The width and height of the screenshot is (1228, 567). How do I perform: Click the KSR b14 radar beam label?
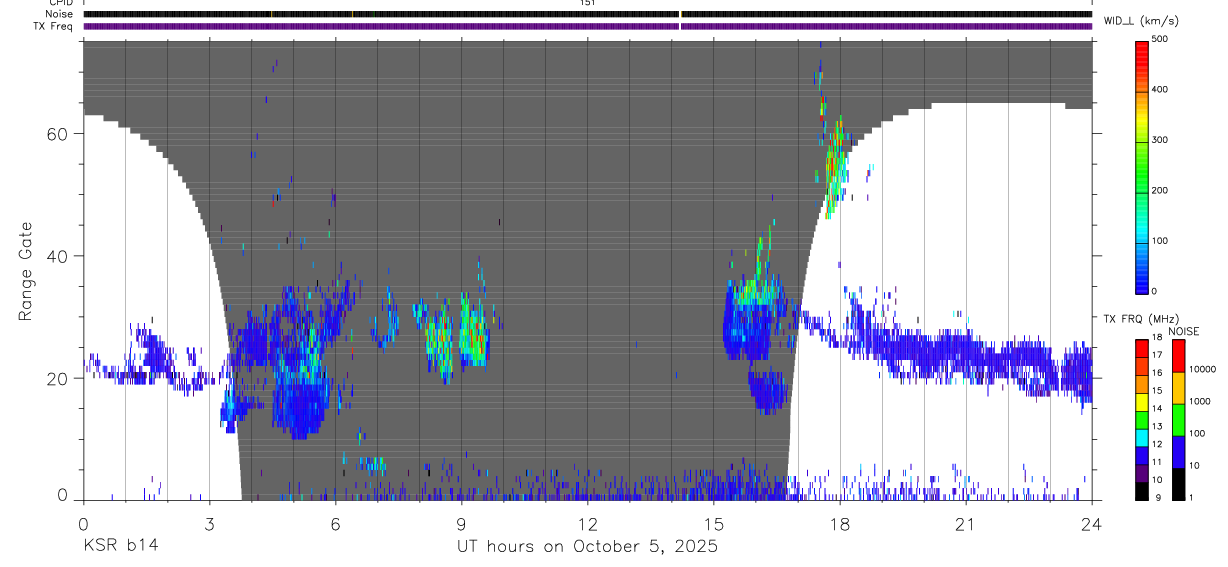(x=121, y=546)
